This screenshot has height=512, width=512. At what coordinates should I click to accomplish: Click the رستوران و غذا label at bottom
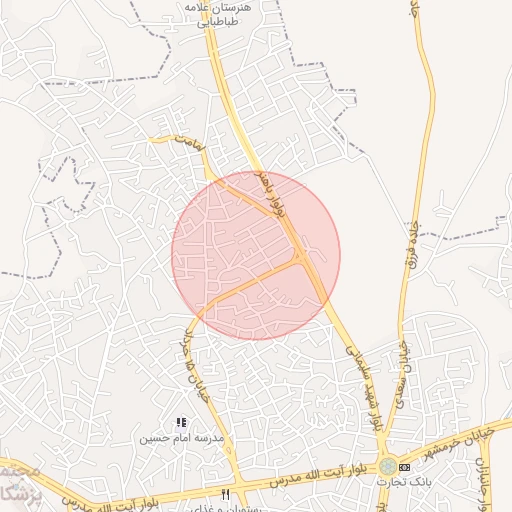tap(226, 508)
